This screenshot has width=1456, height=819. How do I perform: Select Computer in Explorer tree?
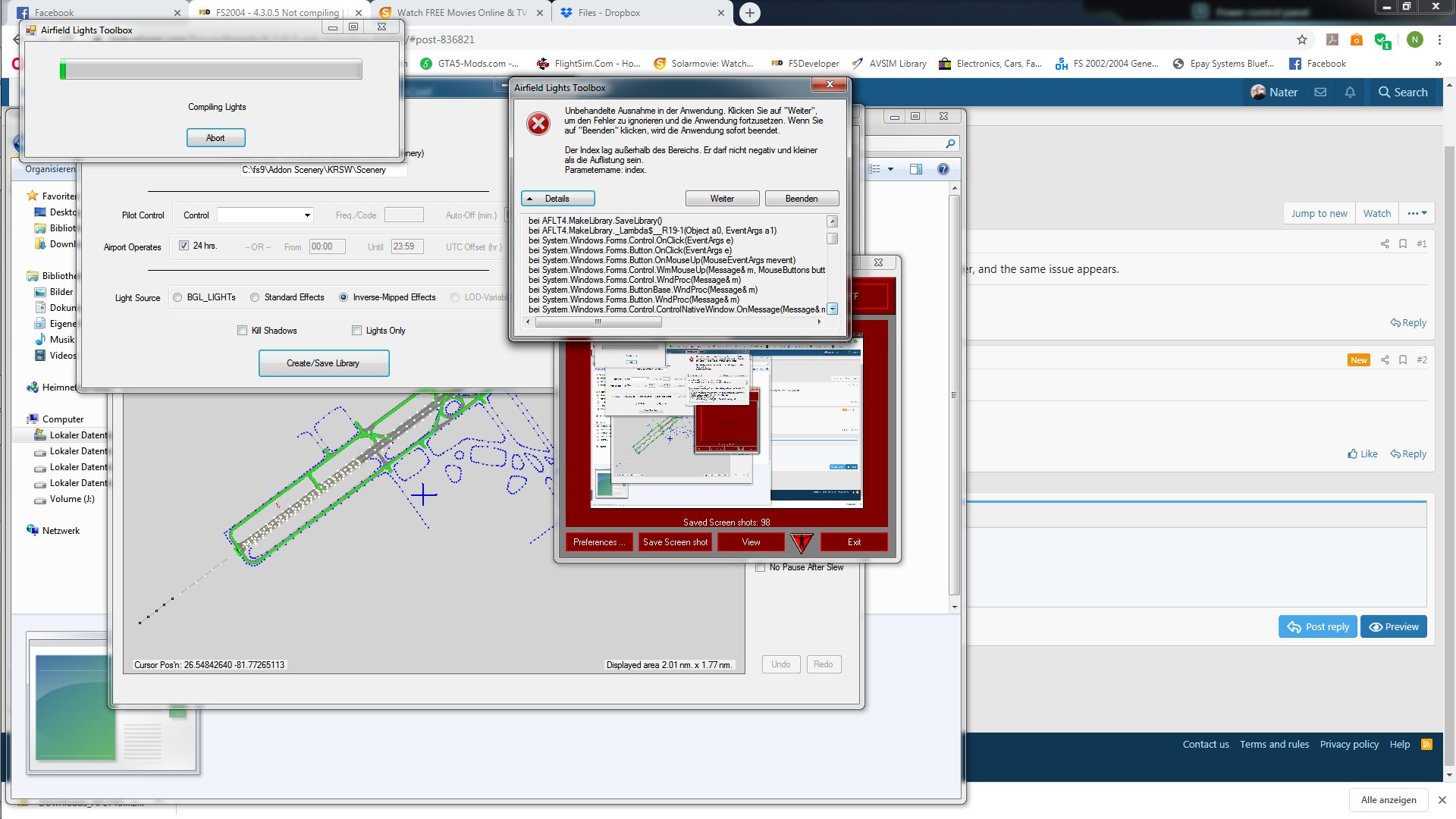[x=62, y=419]
